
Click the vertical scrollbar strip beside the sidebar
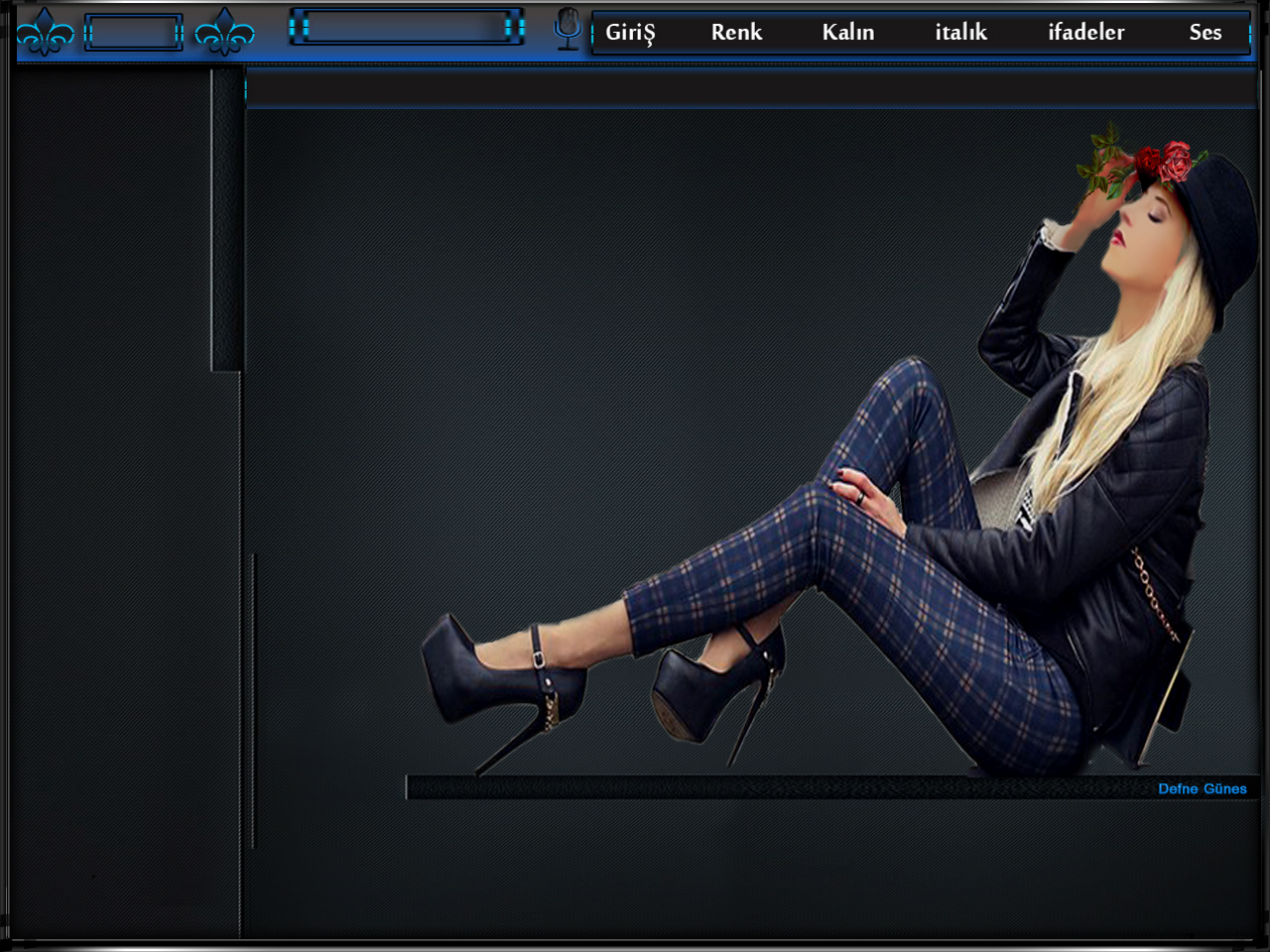pos(227,220)
